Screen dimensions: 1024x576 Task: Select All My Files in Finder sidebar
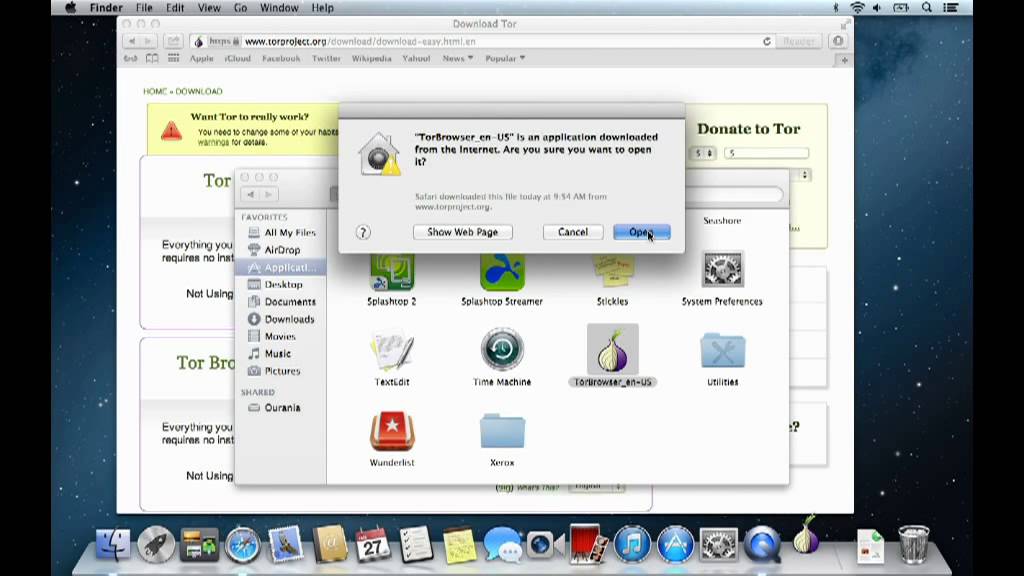coord(281,232)
